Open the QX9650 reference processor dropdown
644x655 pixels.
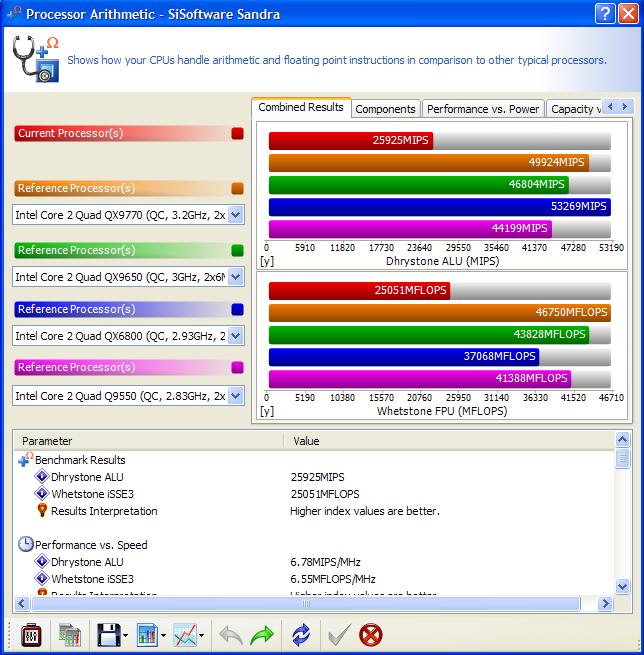click(x=236, y=277)
